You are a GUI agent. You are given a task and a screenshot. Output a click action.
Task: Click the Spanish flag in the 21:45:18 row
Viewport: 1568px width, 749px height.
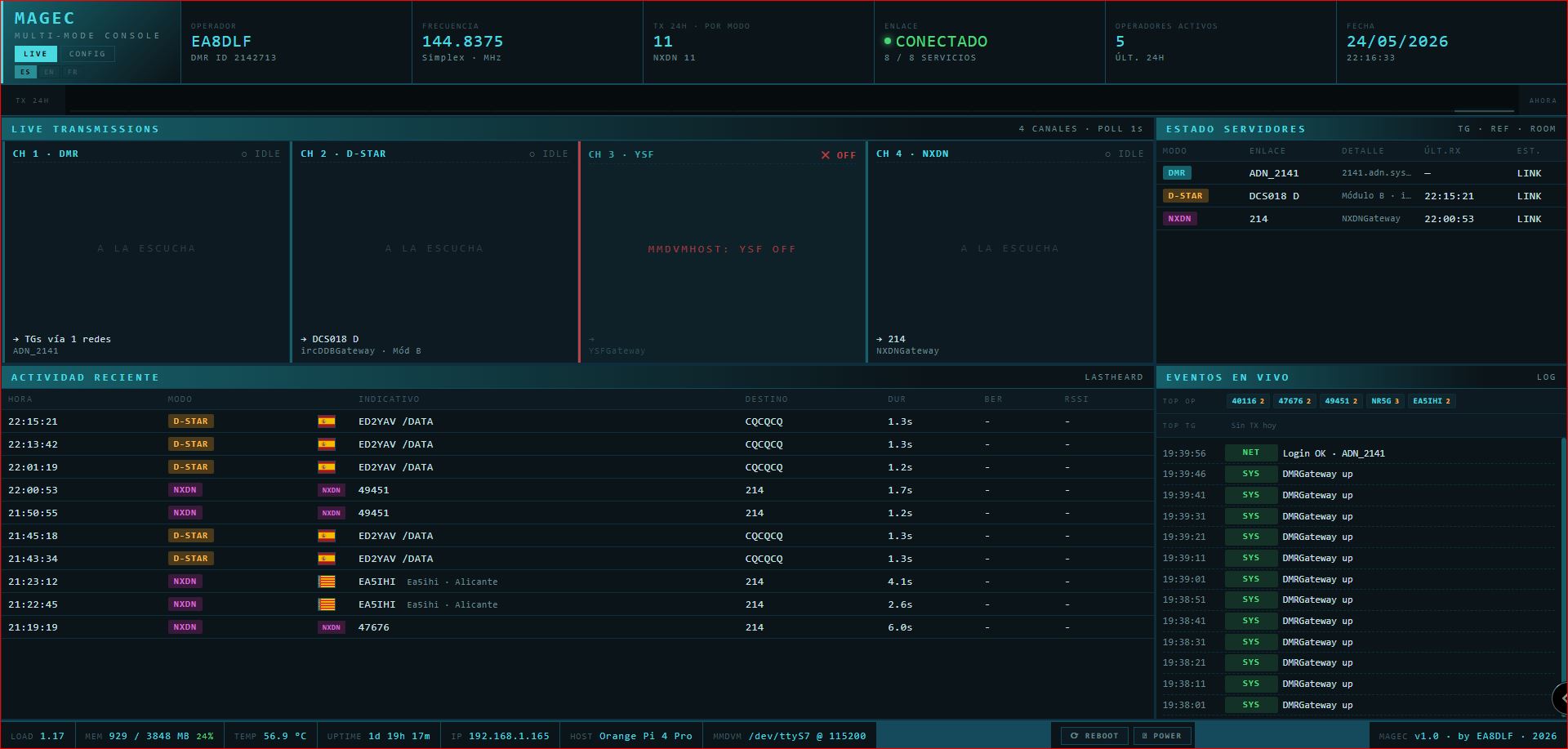tap(327, 536)
